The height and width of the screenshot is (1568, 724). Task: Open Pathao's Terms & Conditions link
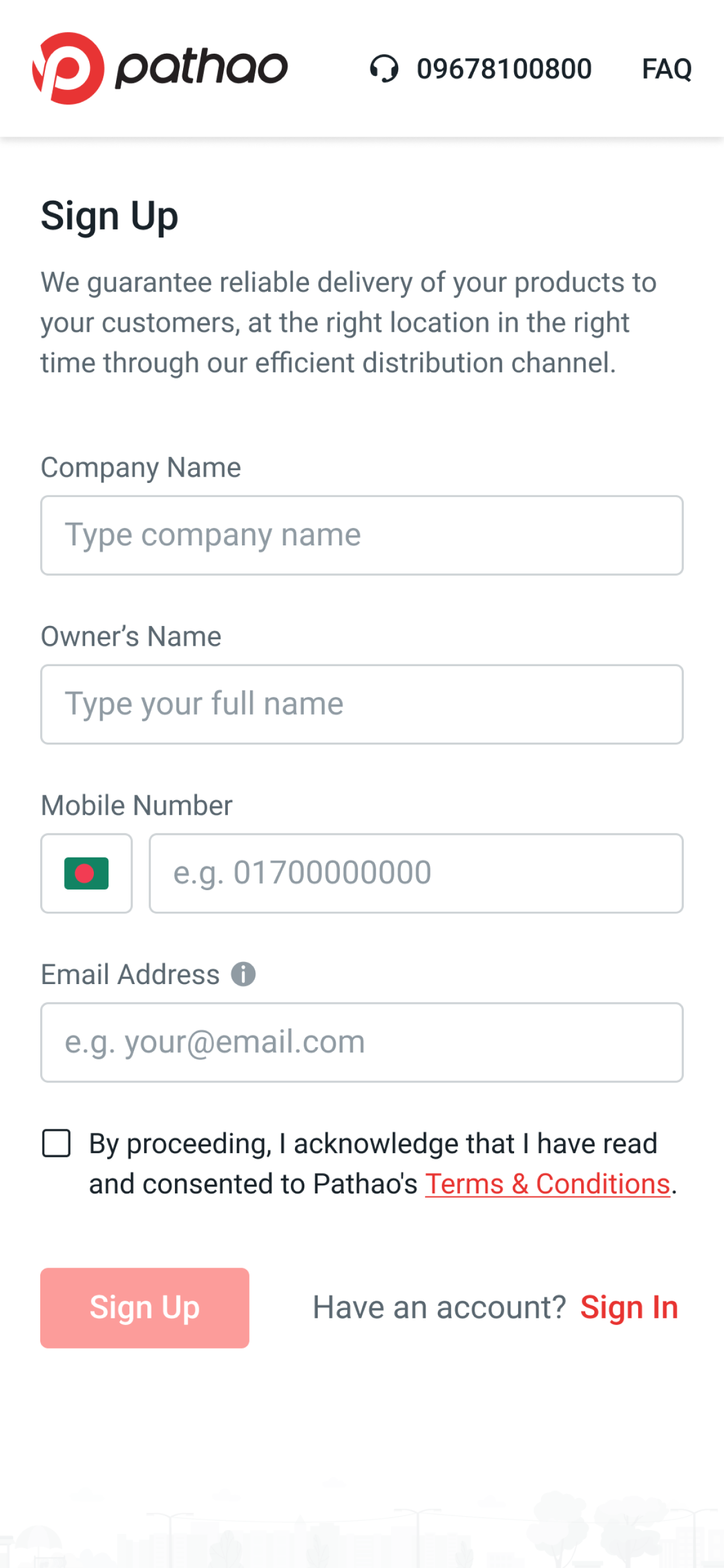[x=547, y=1182]
